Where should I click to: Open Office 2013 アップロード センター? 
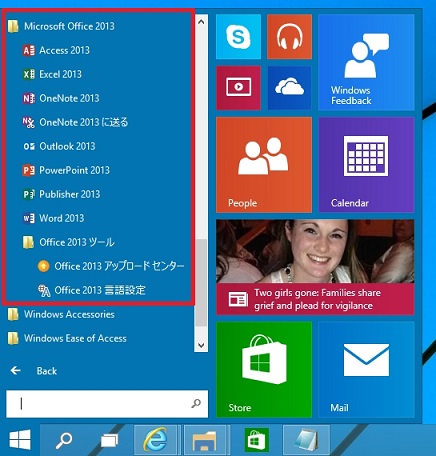(x=111, y=266)
